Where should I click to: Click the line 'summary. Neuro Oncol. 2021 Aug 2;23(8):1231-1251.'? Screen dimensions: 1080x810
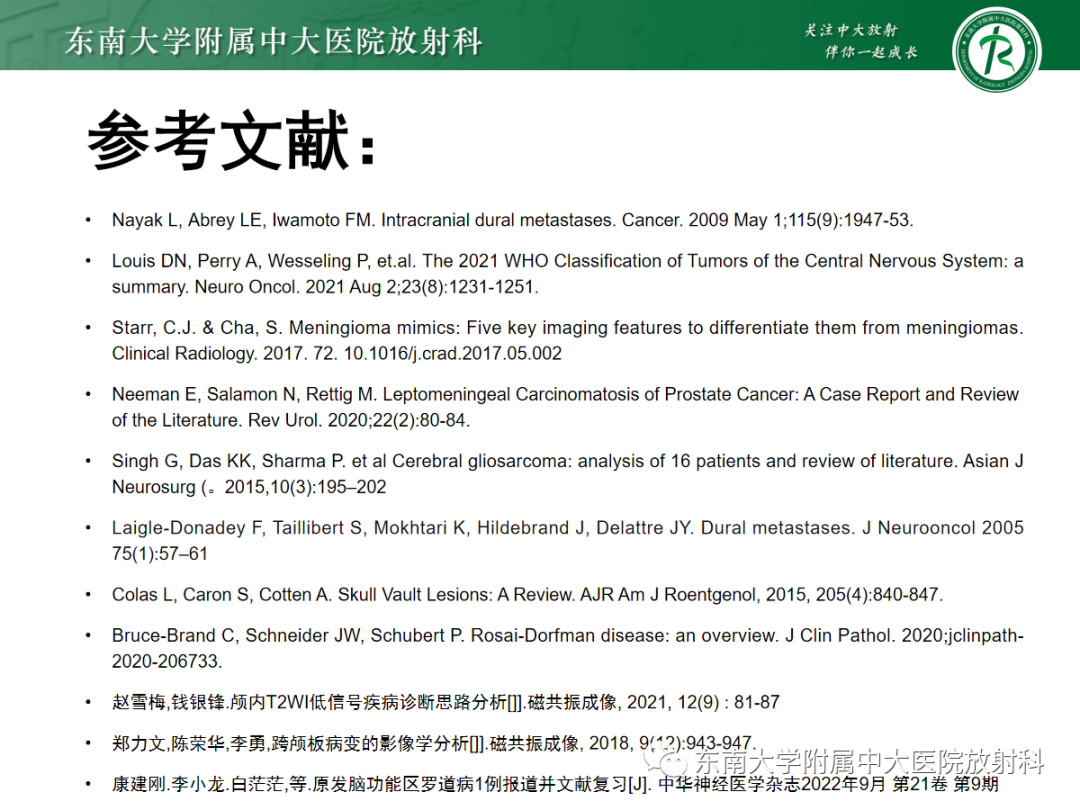pos(325,287)
